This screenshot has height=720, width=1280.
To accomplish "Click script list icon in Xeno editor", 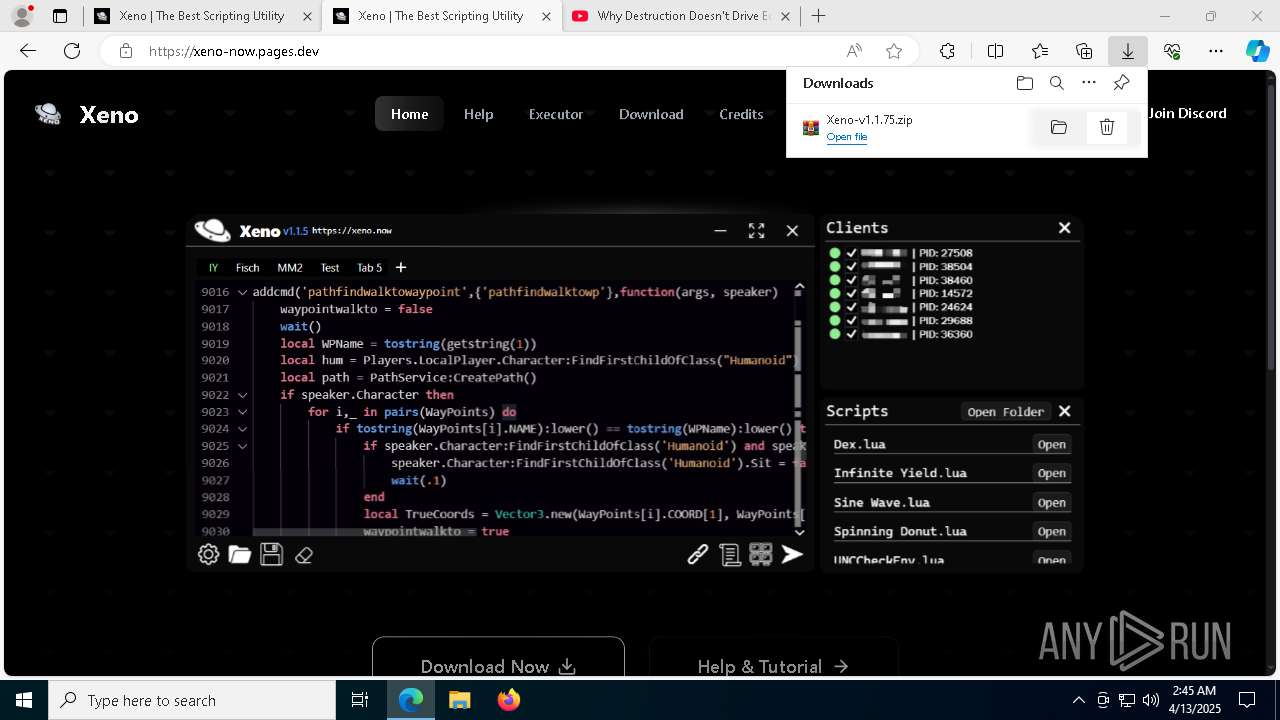I will coord(730,555).
